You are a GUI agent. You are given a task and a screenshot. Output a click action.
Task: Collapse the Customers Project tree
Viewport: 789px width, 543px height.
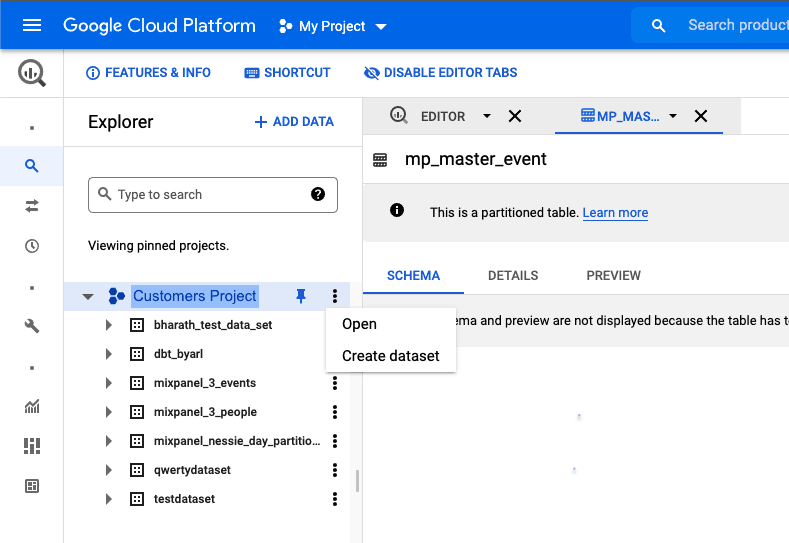click(x=88, y=296)
